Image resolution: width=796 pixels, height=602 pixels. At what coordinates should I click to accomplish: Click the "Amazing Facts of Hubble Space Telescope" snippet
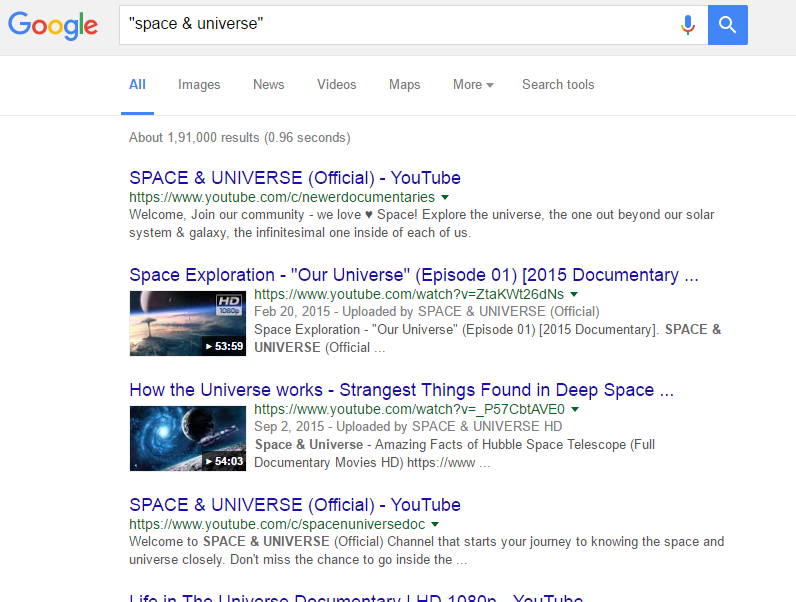click(x=454, y=453)
